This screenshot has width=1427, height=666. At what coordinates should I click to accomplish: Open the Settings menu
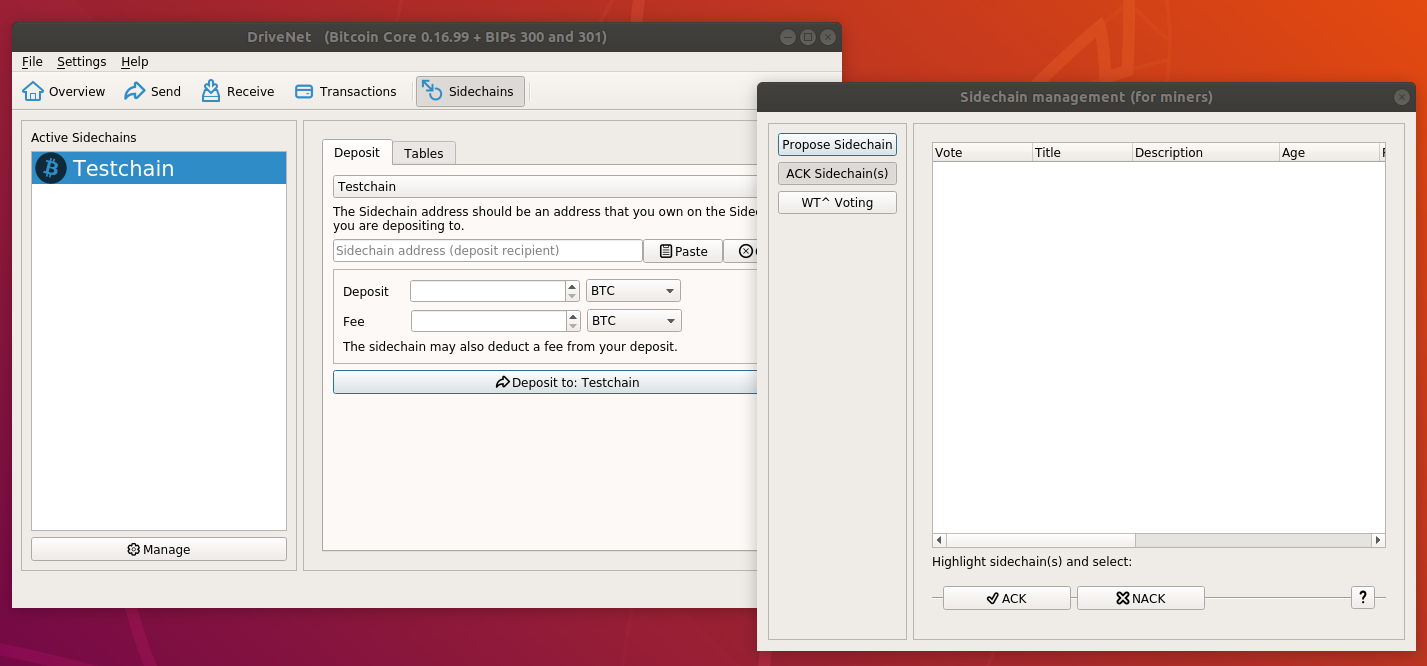81,61
